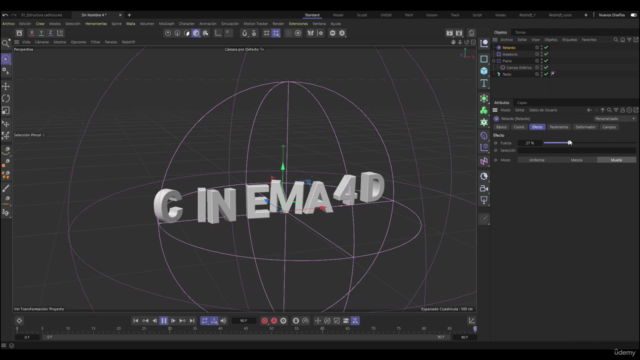
Task: Toggle the coordinate system button
Action: [60, 33]
